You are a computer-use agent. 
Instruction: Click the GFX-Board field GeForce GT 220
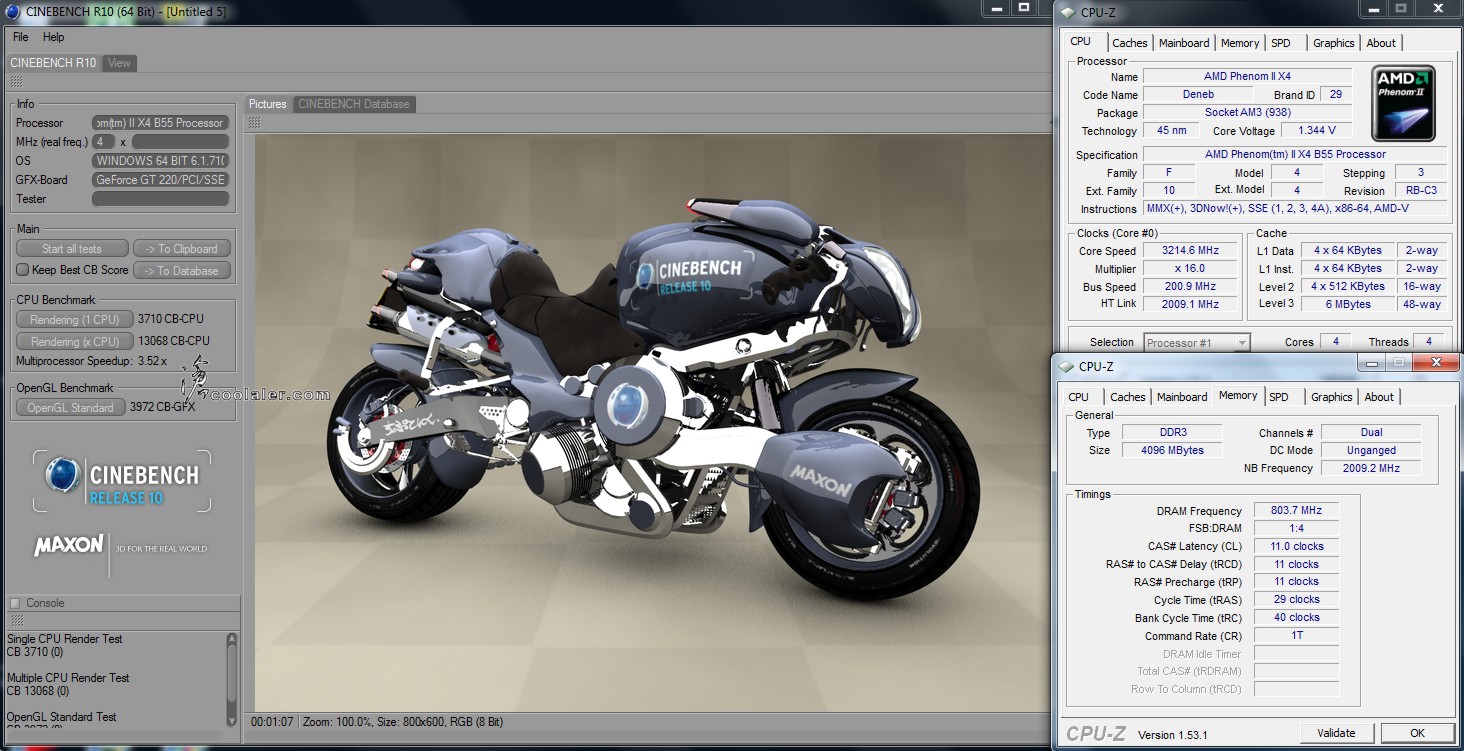tap(161, 180)
